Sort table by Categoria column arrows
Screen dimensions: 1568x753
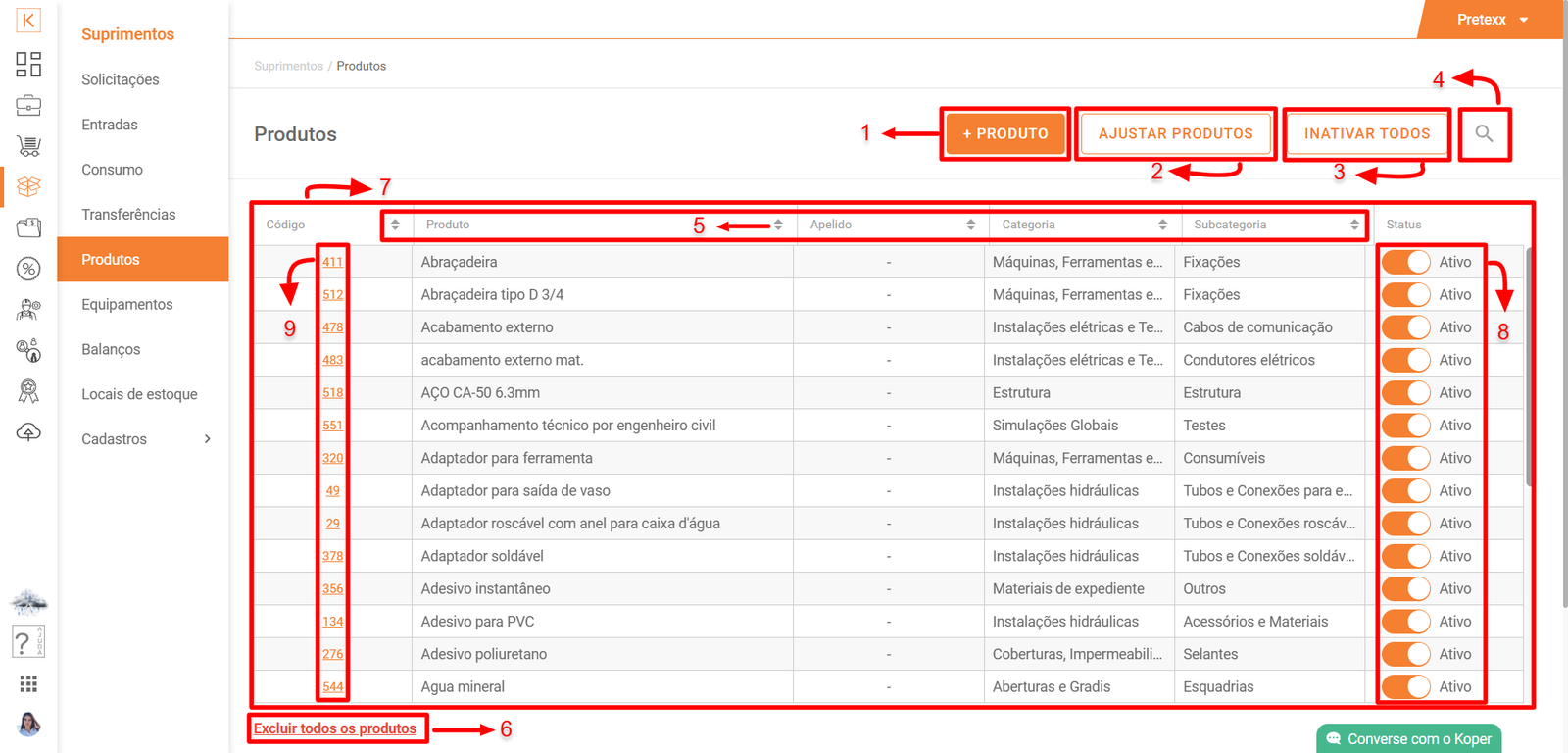(1162, 225)
